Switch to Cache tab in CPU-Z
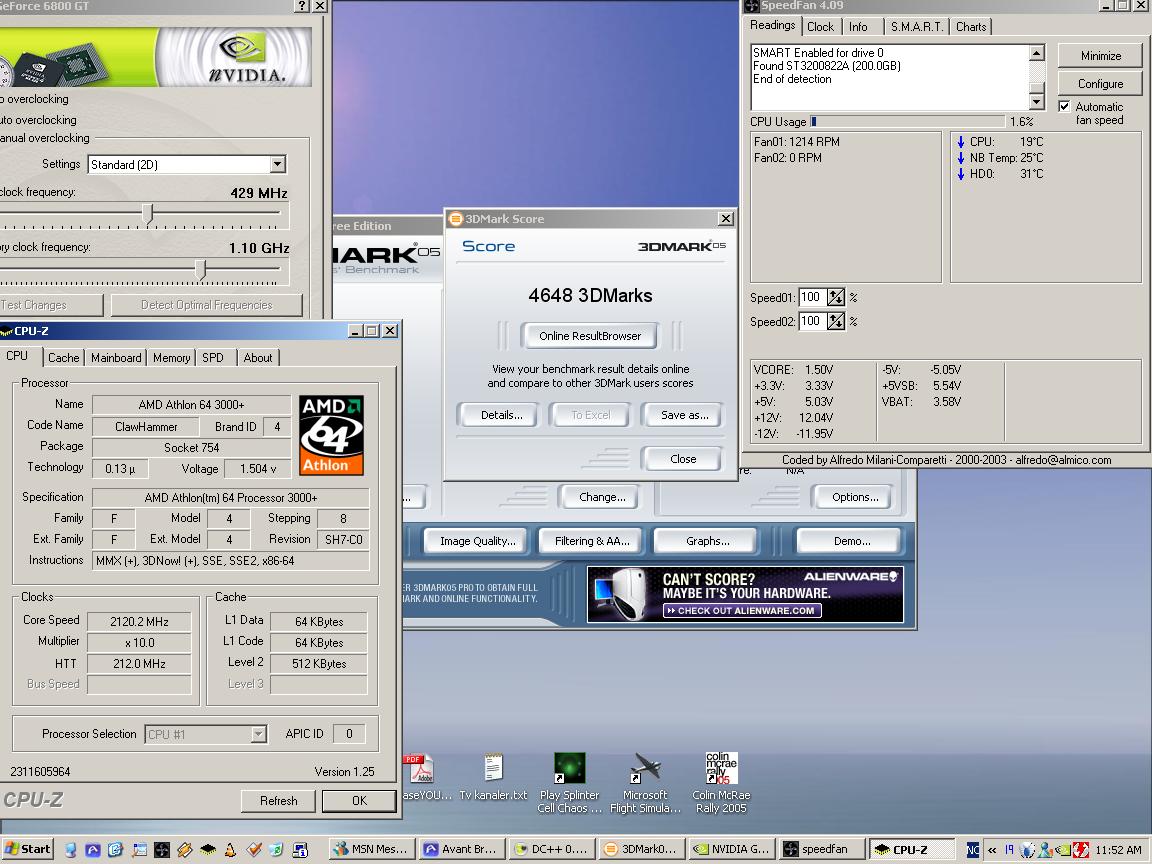 point(63,358)
